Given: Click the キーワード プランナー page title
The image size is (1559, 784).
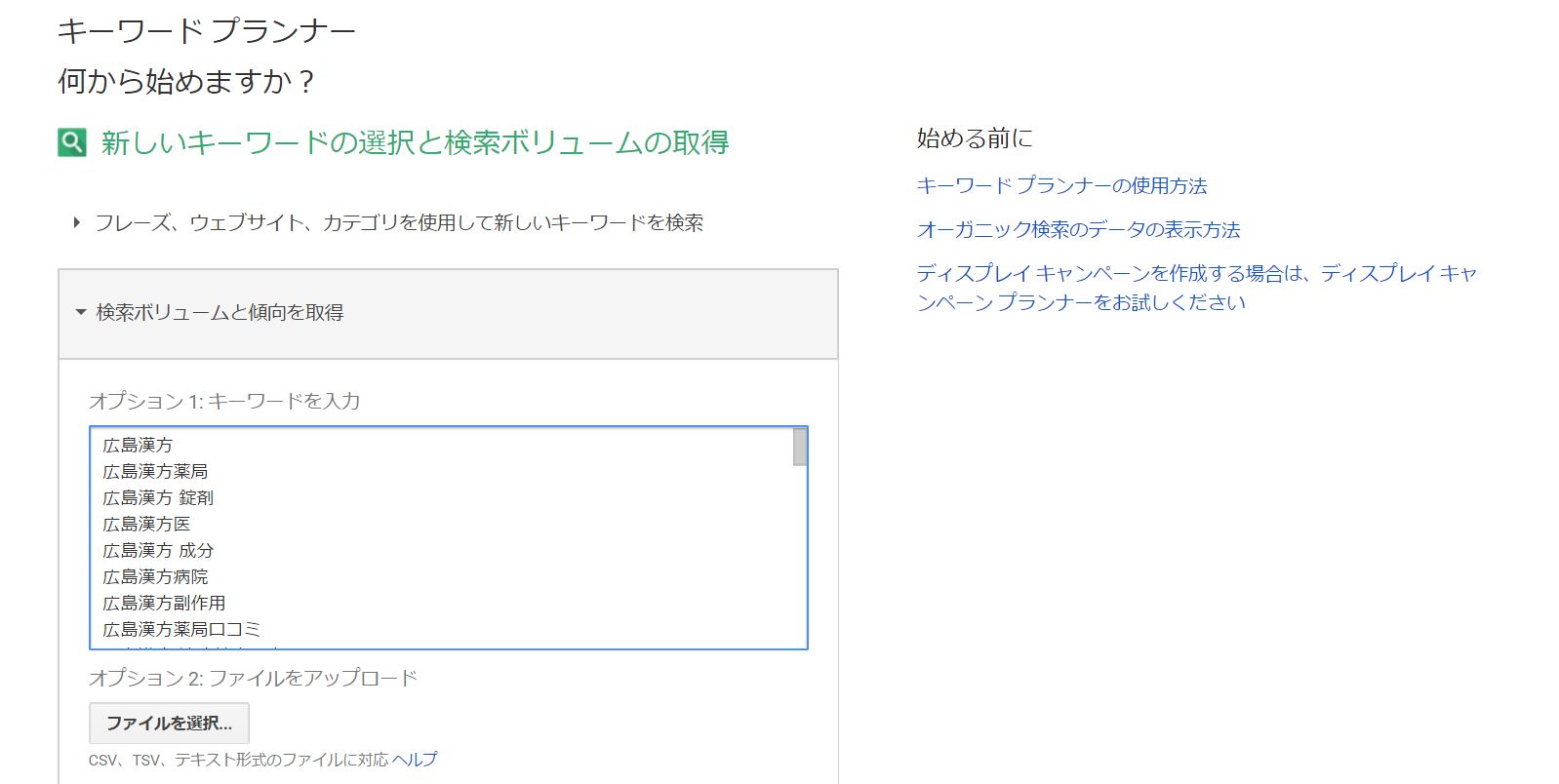Looking at the screenshot, I should pyautogui.click(x=206, y=31).
